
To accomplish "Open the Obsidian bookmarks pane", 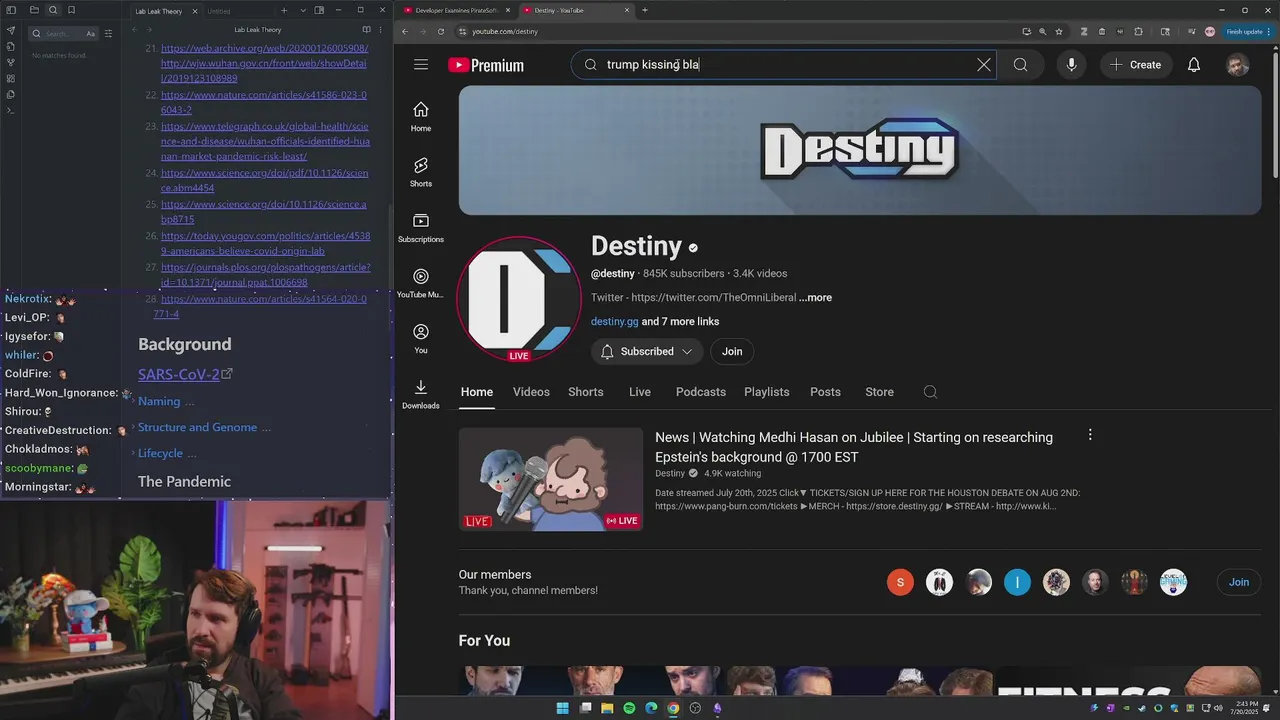I will coord(71,10).
